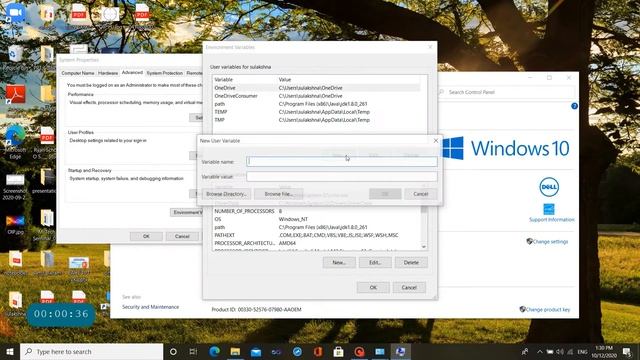640x360 pixels.
Task: Click the Variable value input field
Action: pyautogui.click(x=342, y=176)
